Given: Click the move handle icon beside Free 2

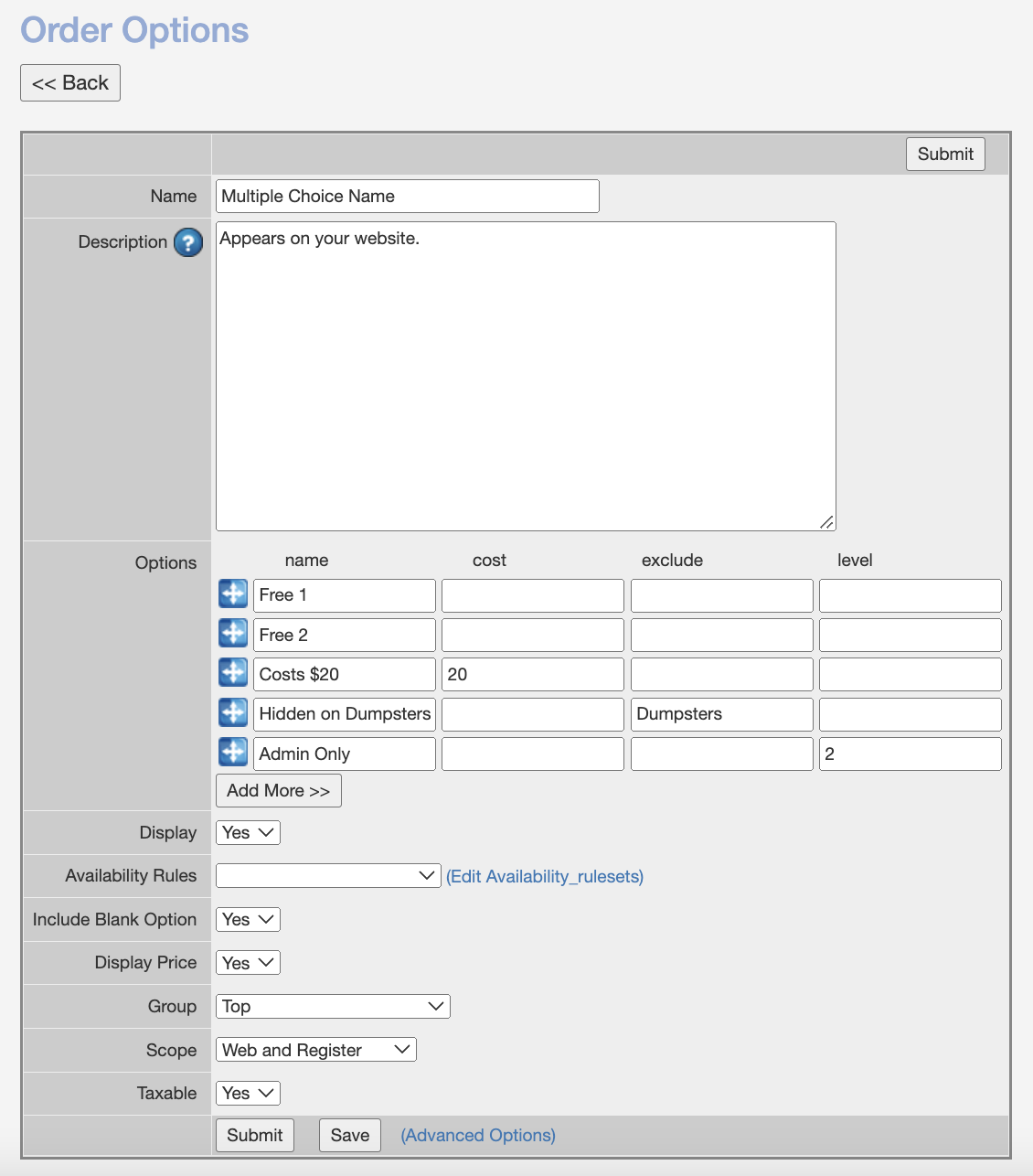Looking at the screenshot, I should (233, 633).
